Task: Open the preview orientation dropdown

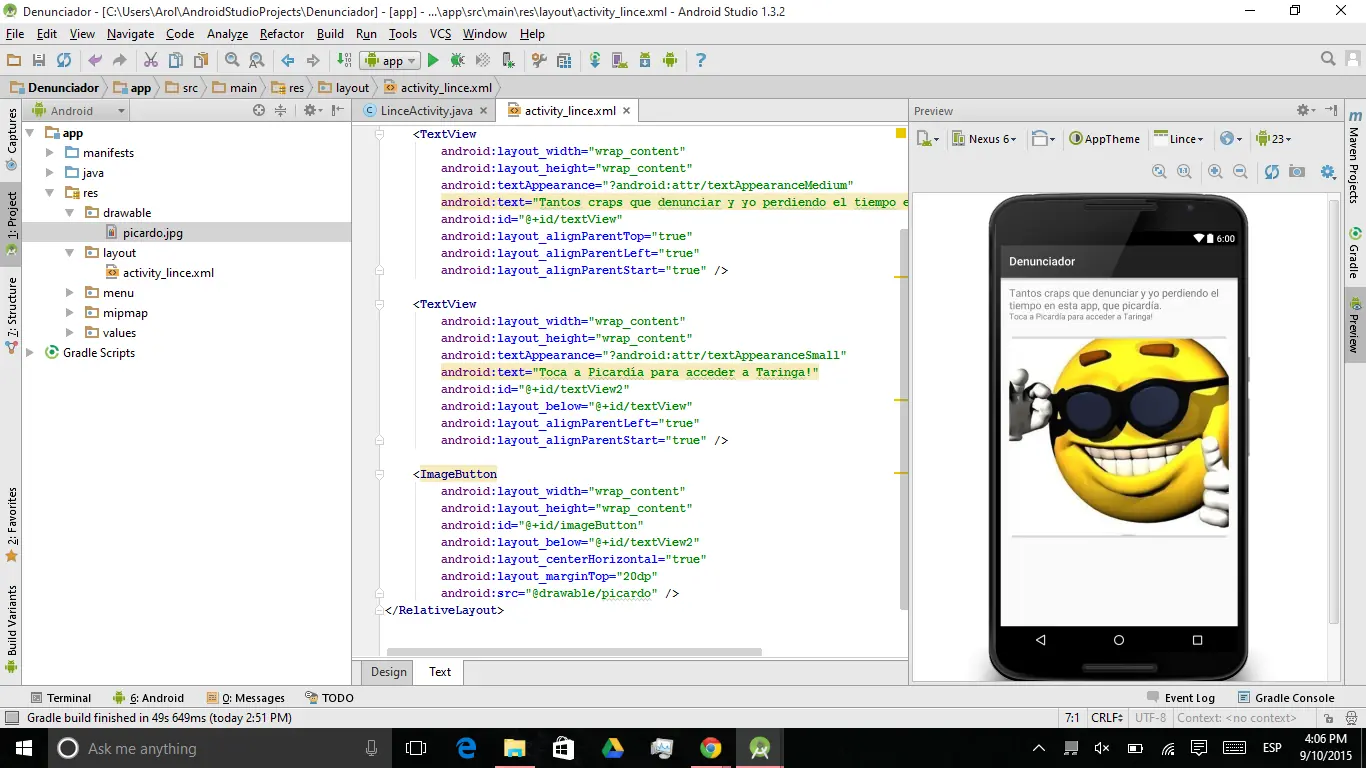Action: click(1043, 139)
